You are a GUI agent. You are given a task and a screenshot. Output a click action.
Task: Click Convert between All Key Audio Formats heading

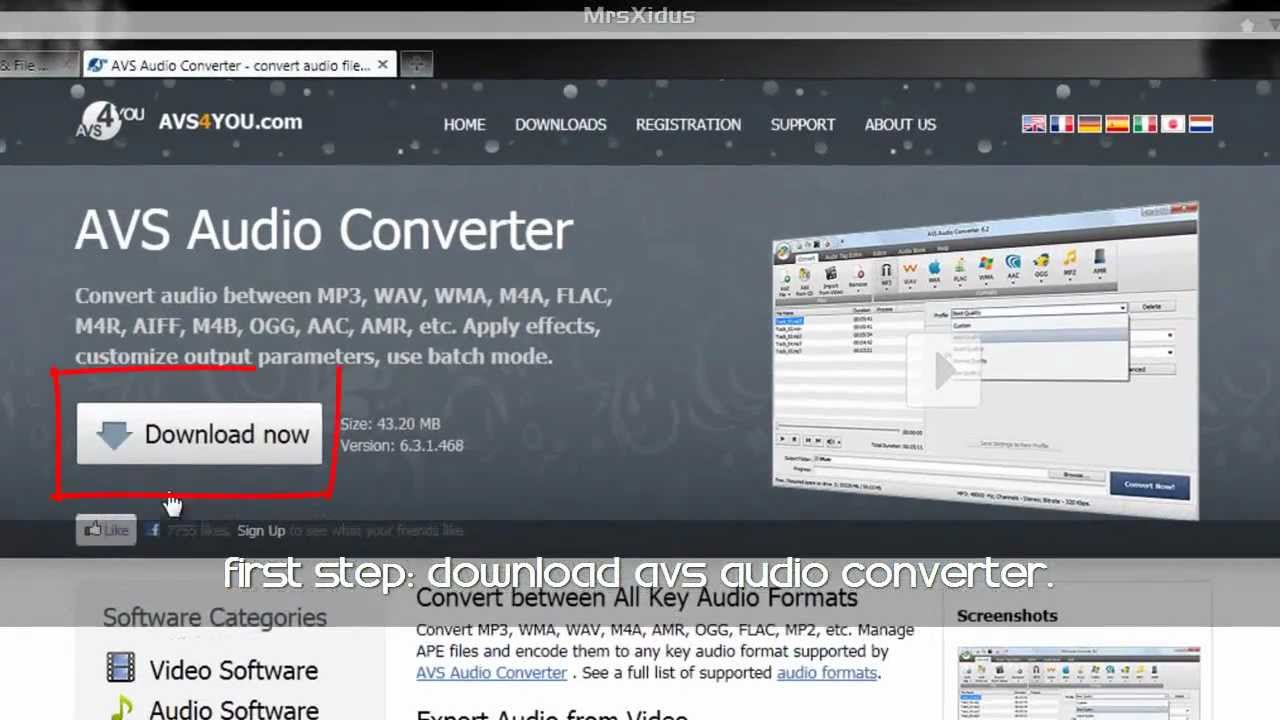[637, 598]
